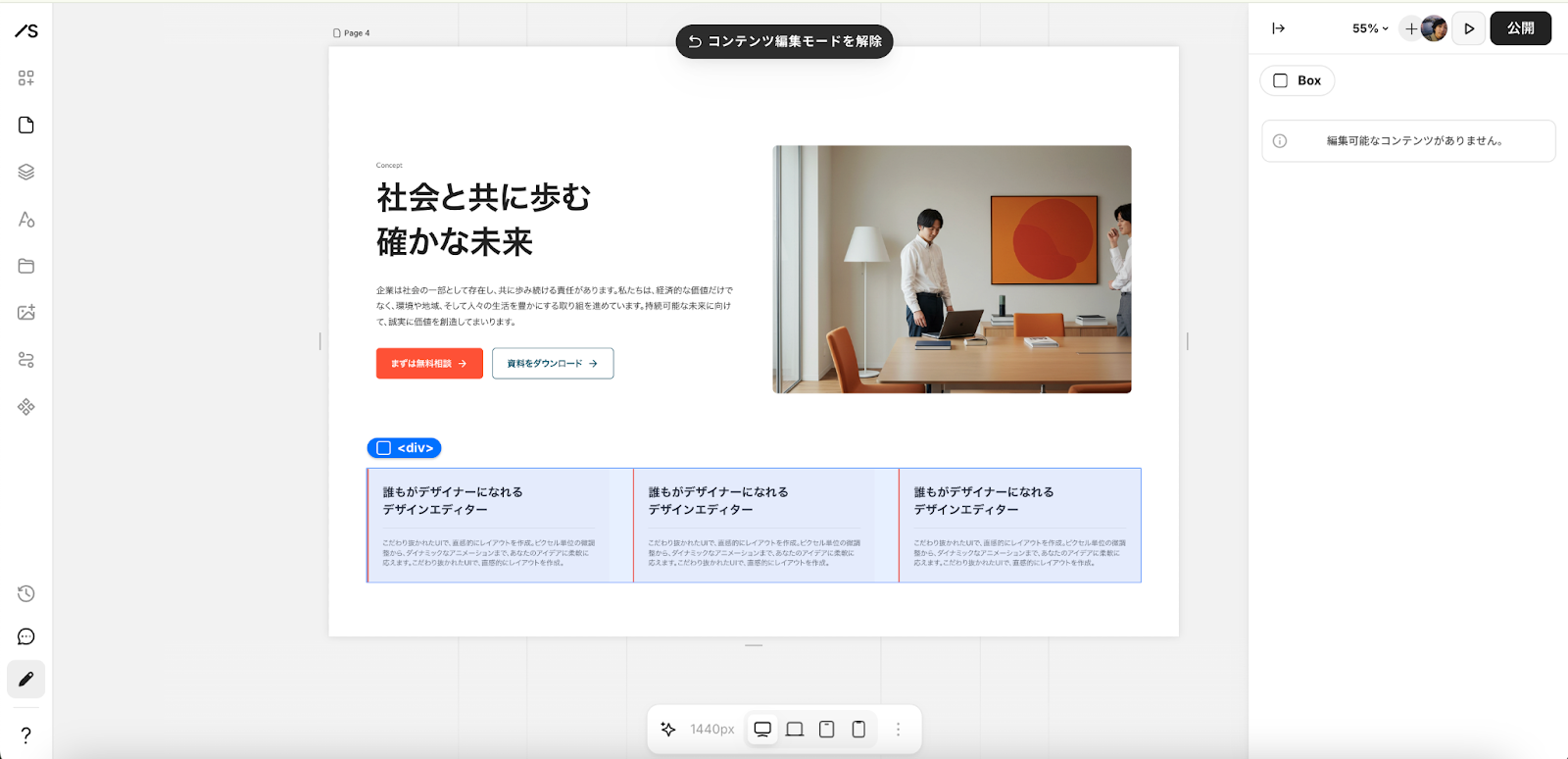Toggle the content edit pencil mode
Screen dimensions: 1568x759
(26, 680)
